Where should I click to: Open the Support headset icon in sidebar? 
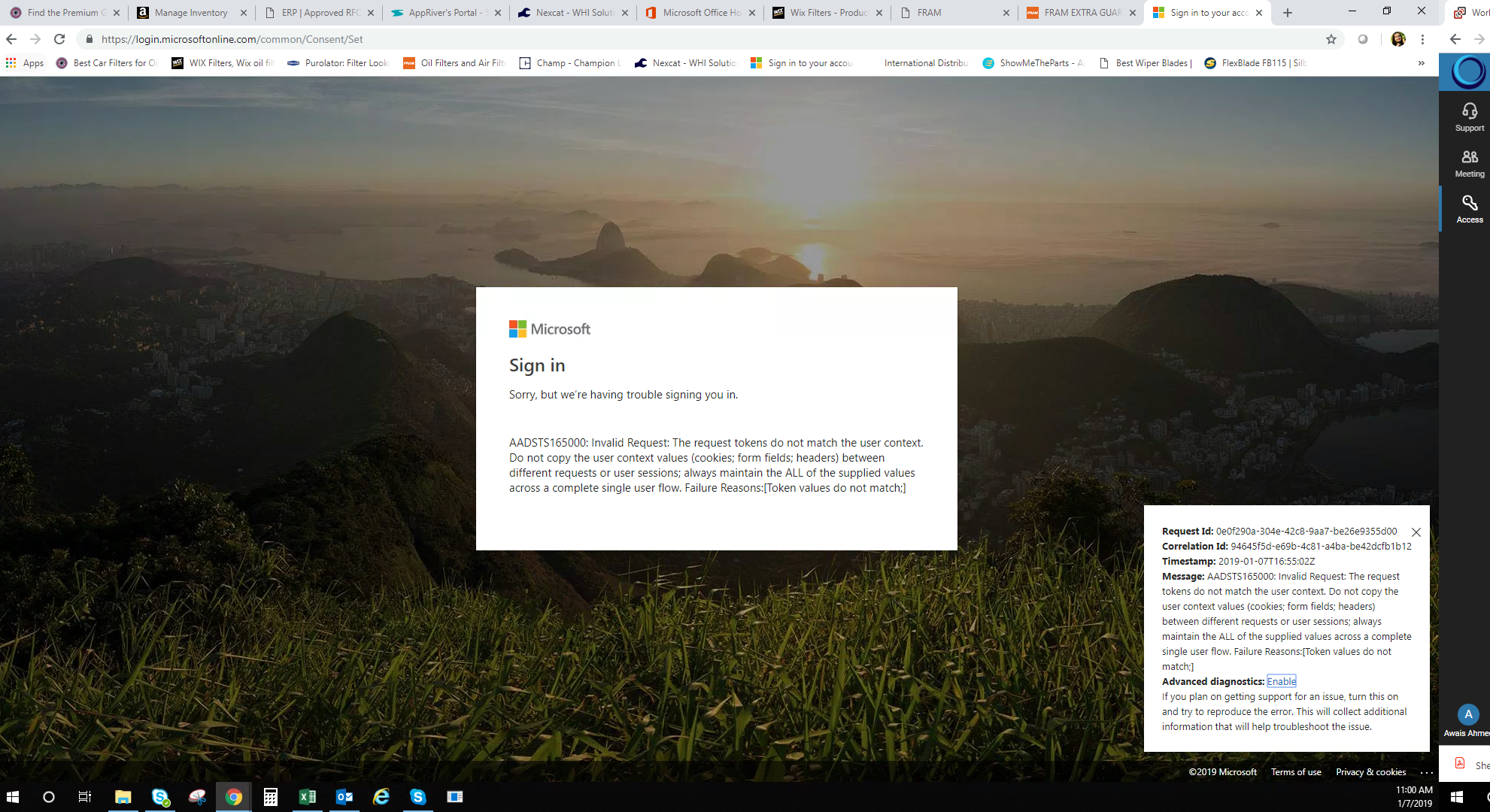[x=1469, y=117]
